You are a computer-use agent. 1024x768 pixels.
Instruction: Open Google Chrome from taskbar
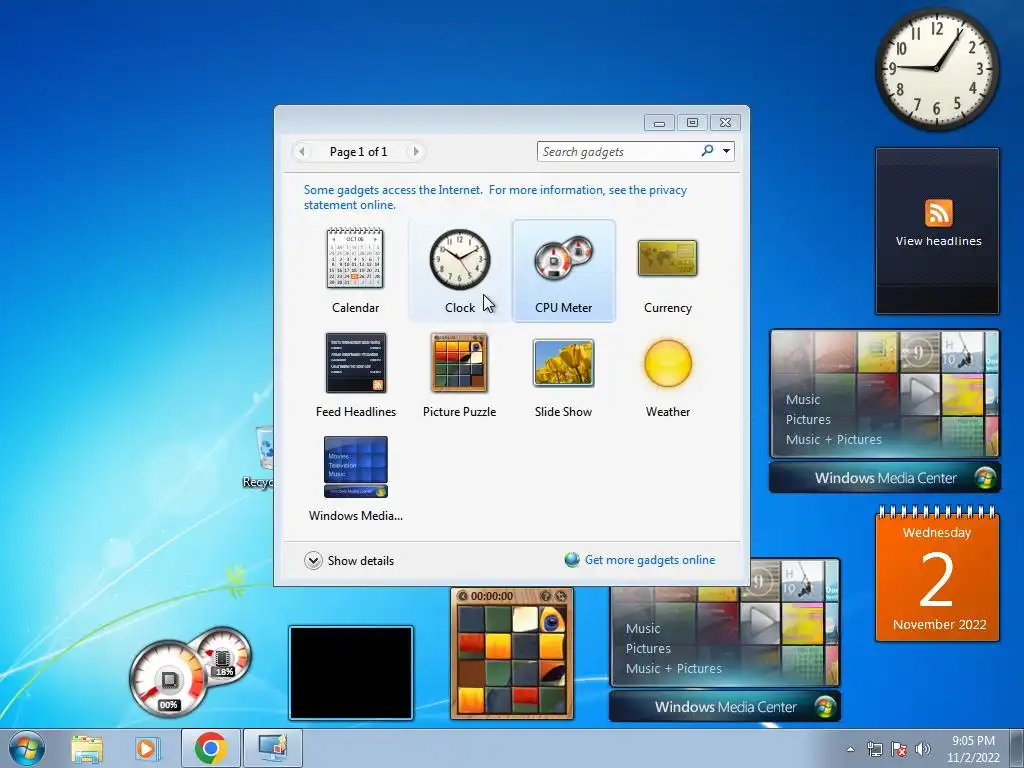(x=210, y=748)
